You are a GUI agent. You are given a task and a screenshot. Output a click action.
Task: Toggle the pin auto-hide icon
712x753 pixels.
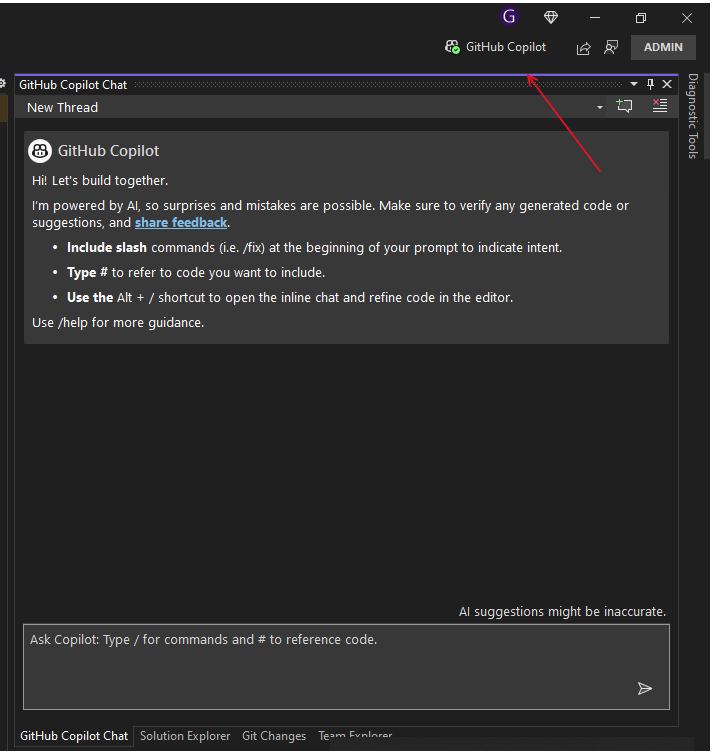click(x=651, y=84)
